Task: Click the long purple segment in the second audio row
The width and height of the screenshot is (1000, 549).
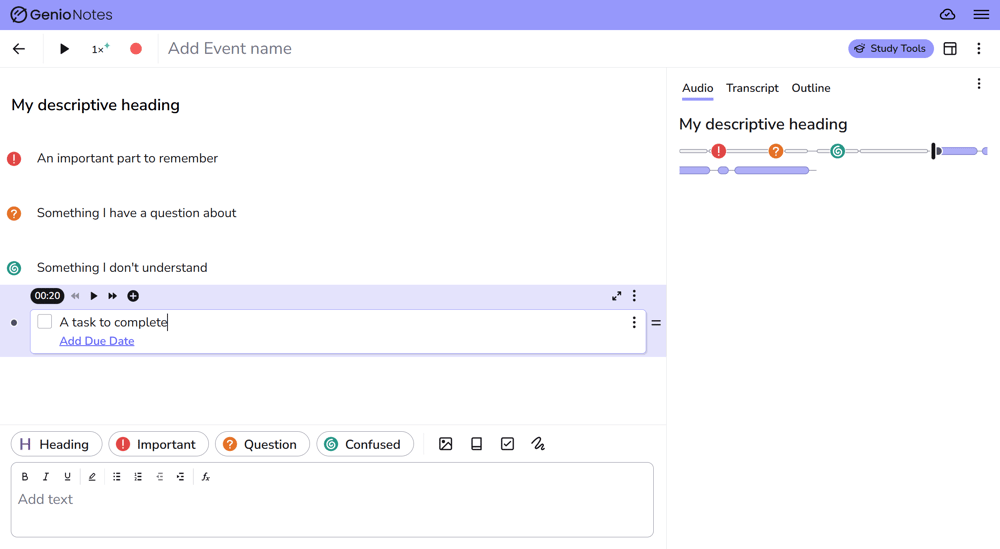Action: (771, 170)
